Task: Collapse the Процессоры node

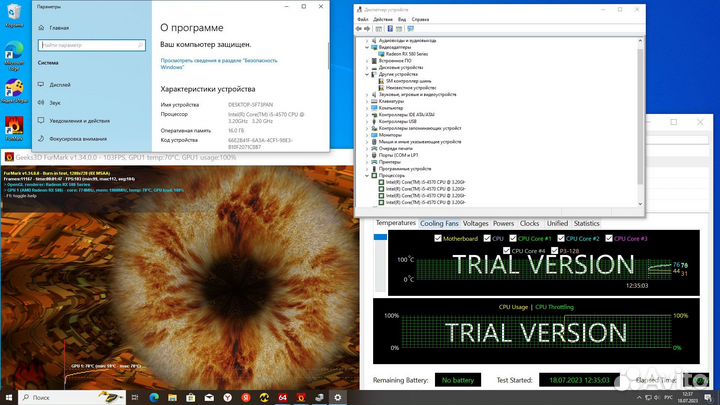Action: [367, 175]
